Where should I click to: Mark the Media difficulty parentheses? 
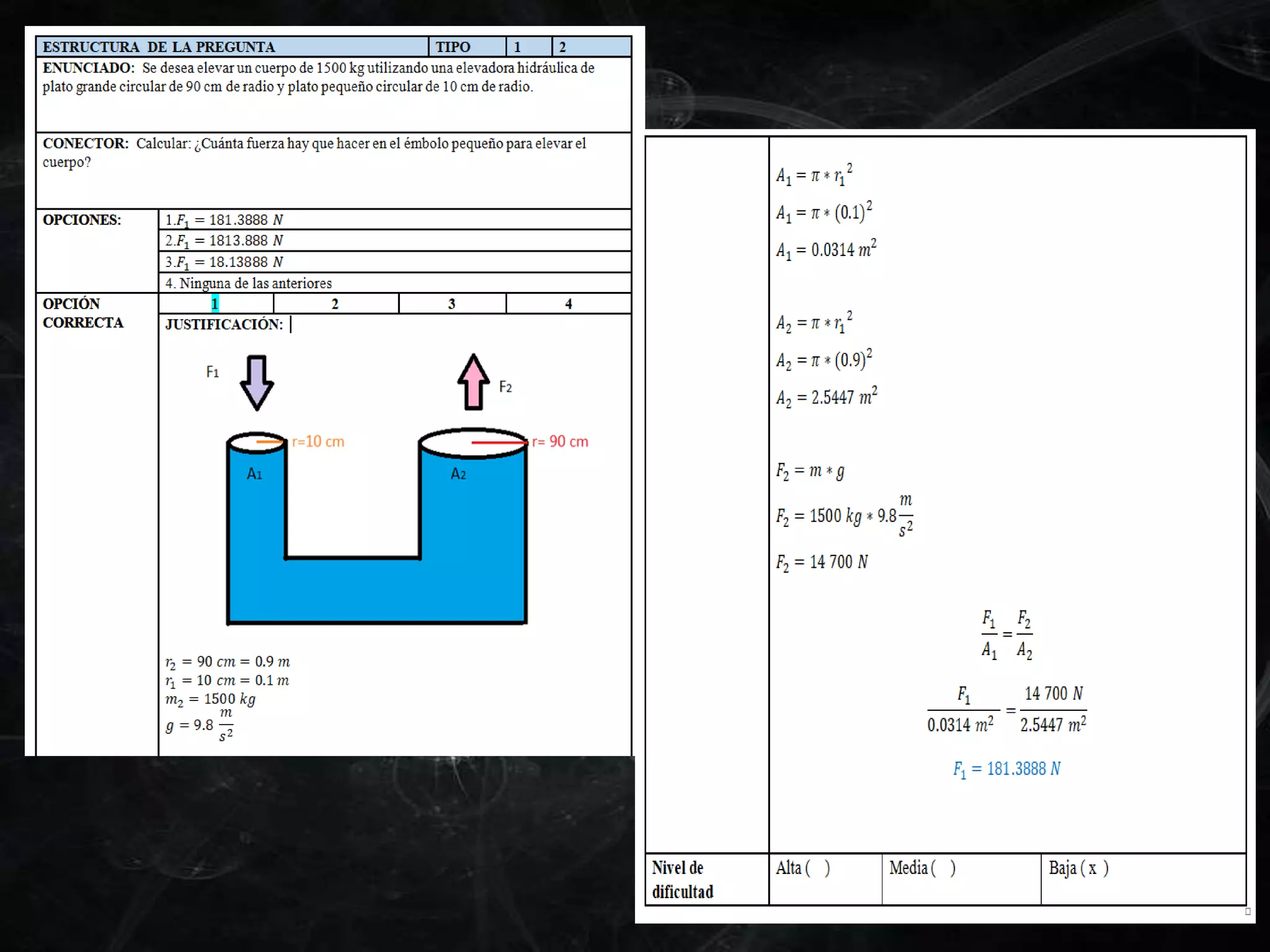pyautogui.click(x=943, y=868)
